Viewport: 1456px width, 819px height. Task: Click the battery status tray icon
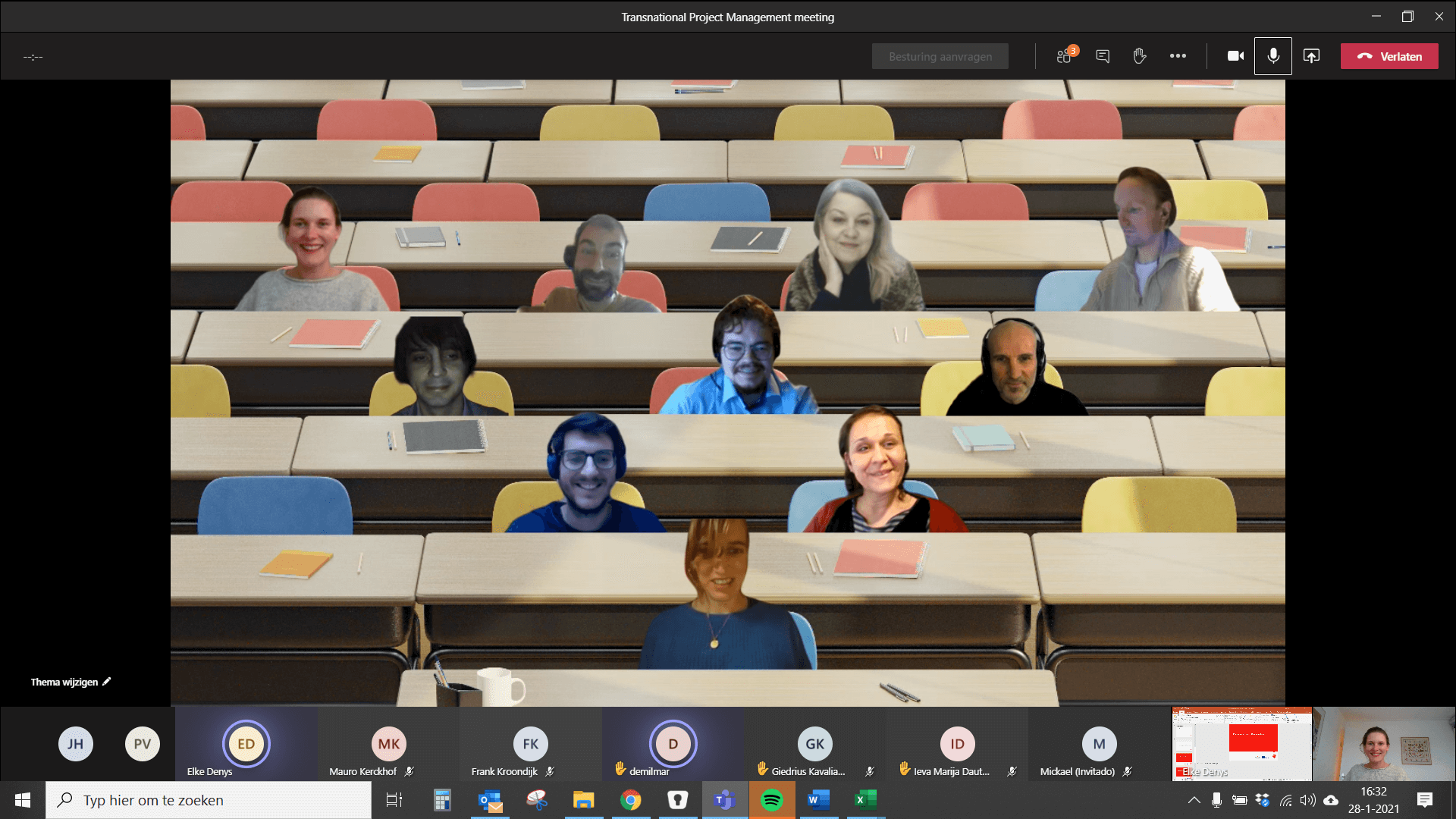(1239, 800)
